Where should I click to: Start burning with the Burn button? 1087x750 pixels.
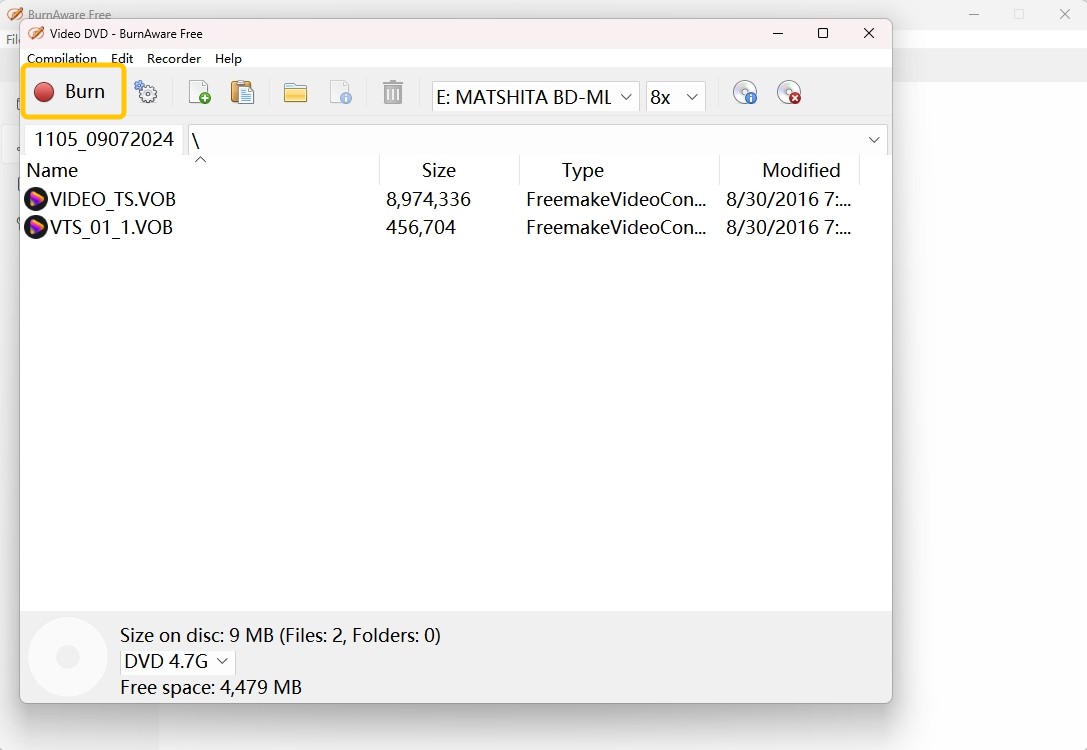click(73, 91)
